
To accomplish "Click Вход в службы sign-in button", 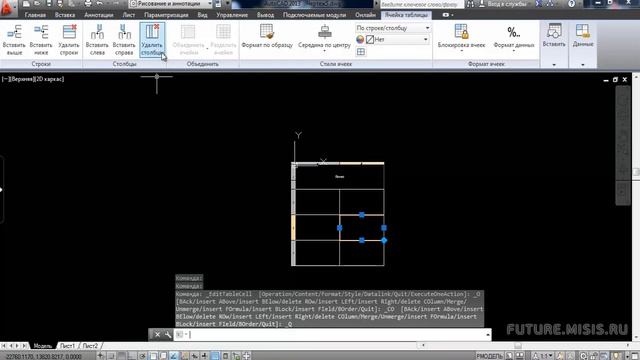I will (x=503, y=4).
